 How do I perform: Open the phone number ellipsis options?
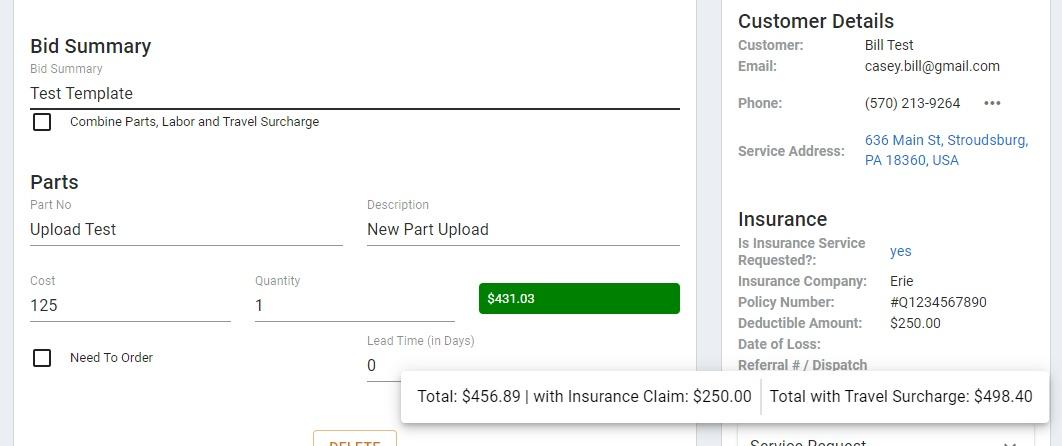tap(992, 104)
